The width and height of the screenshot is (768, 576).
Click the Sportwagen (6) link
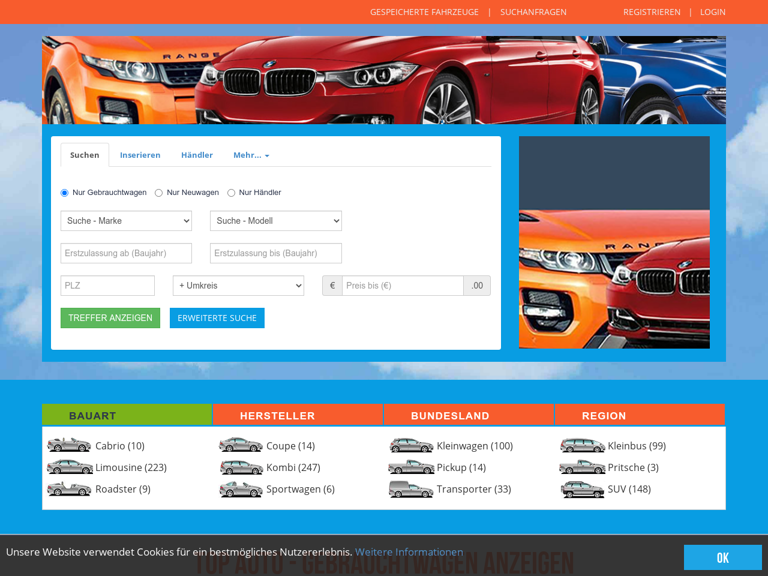[300, 489]
